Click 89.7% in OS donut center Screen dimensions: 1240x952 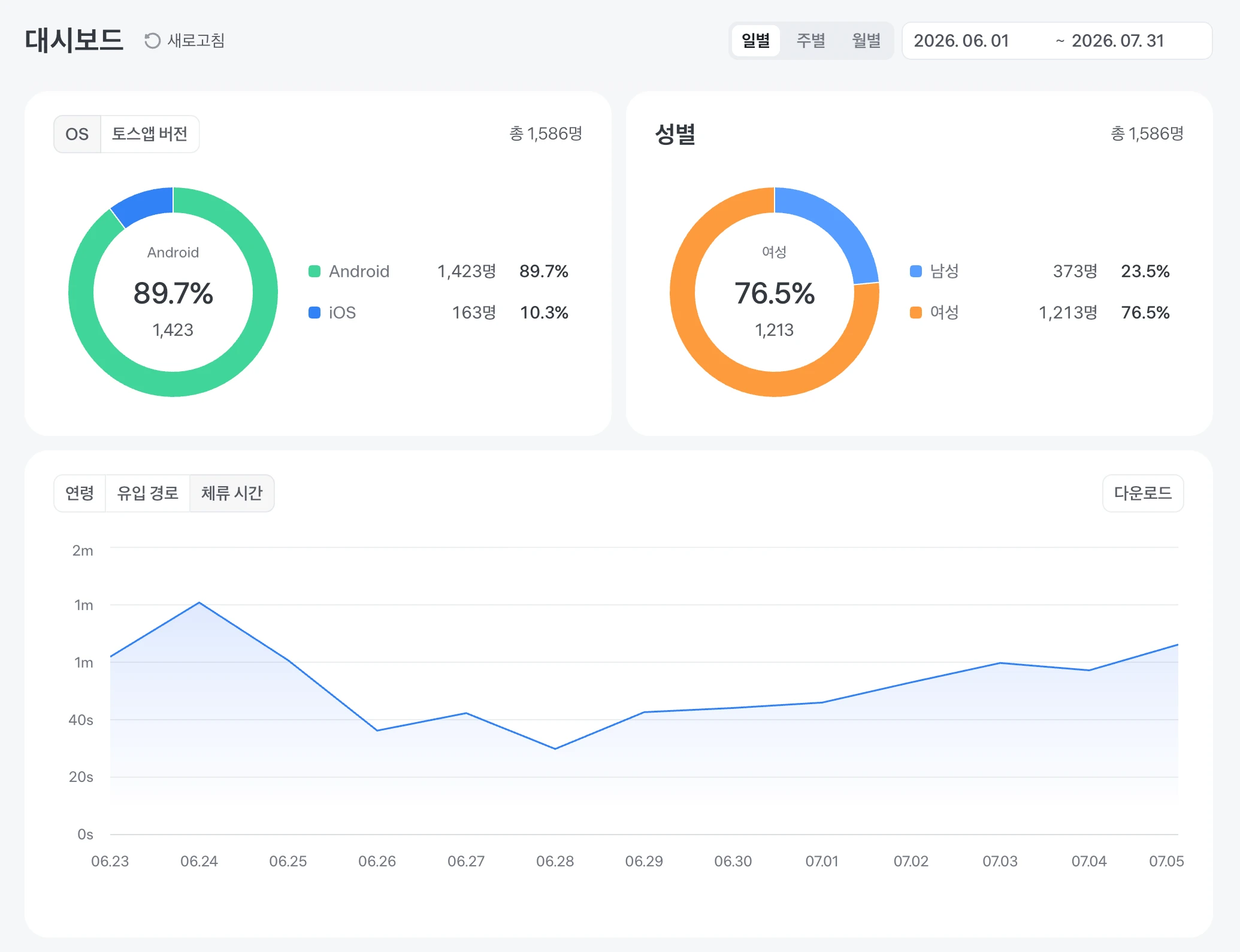click(173, 293)
